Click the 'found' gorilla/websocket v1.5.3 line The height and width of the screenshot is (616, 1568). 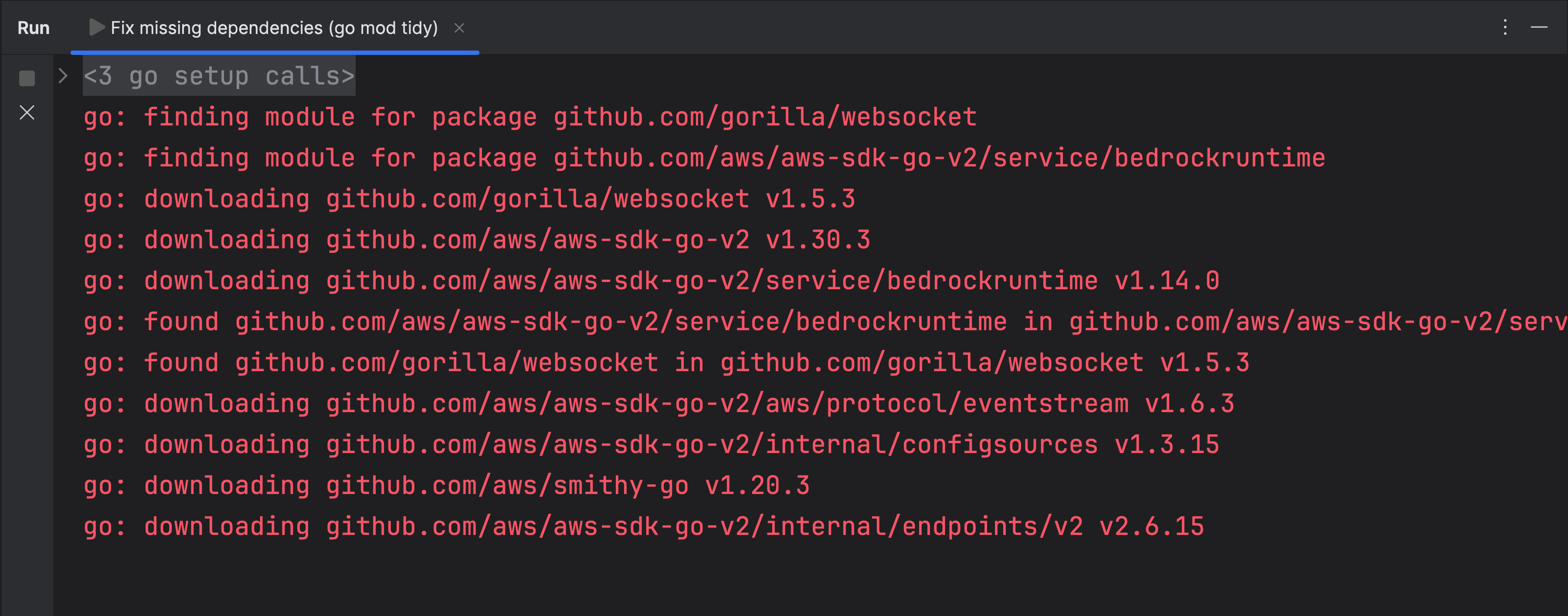click(x=666, y=363)
